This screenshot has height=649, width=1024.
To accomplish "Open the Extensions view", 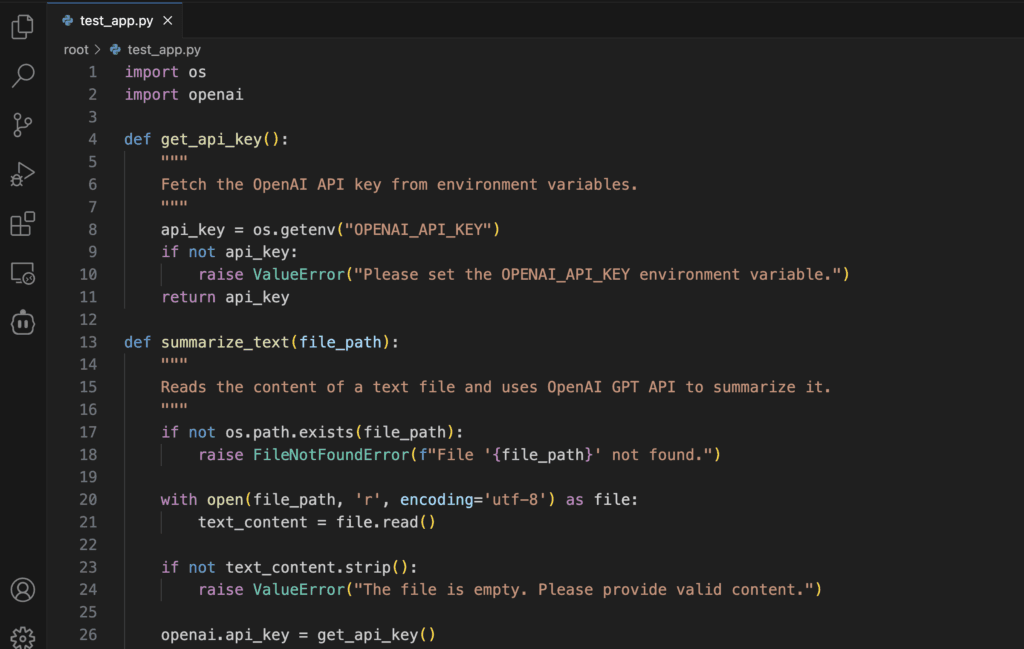I will click(x=23, y=224).
